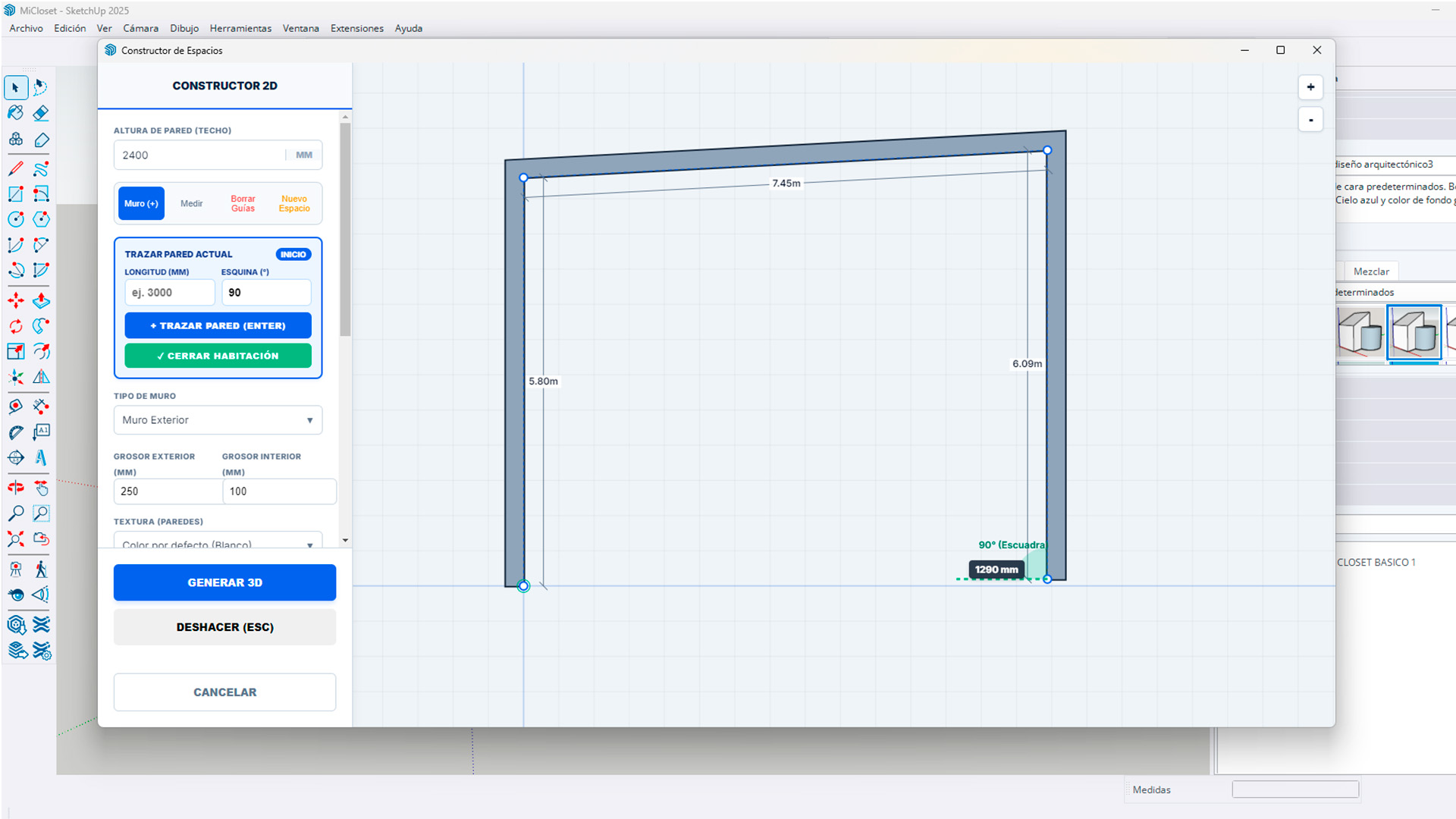The width and height of the screenshot is (1456, 819).
Task: Pick the Offset tool
Action: click(x=41, y=351)
